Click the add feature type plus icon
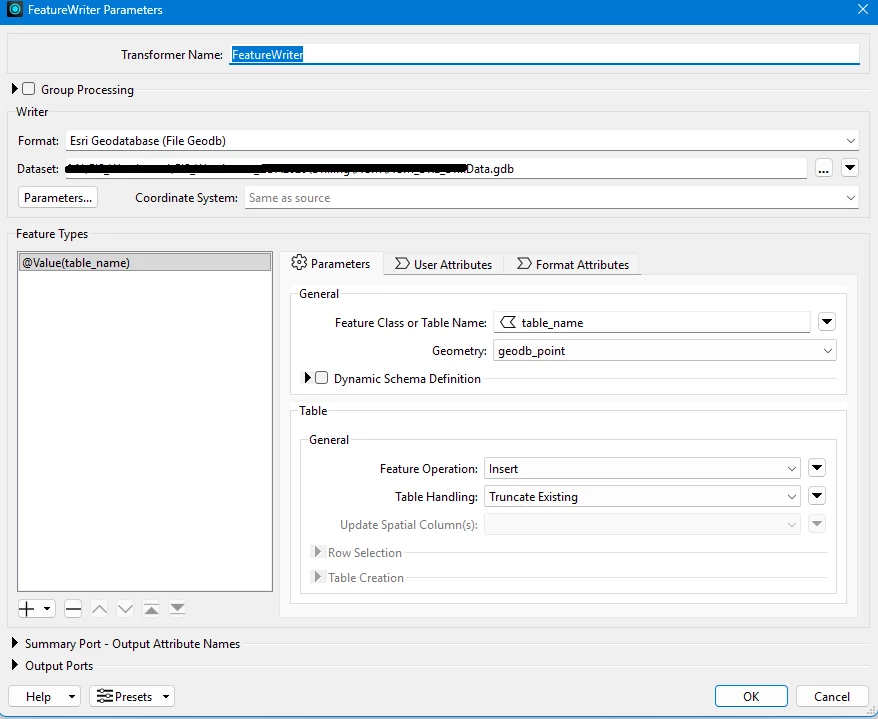878x719 pixels. (x=27, y=609)
